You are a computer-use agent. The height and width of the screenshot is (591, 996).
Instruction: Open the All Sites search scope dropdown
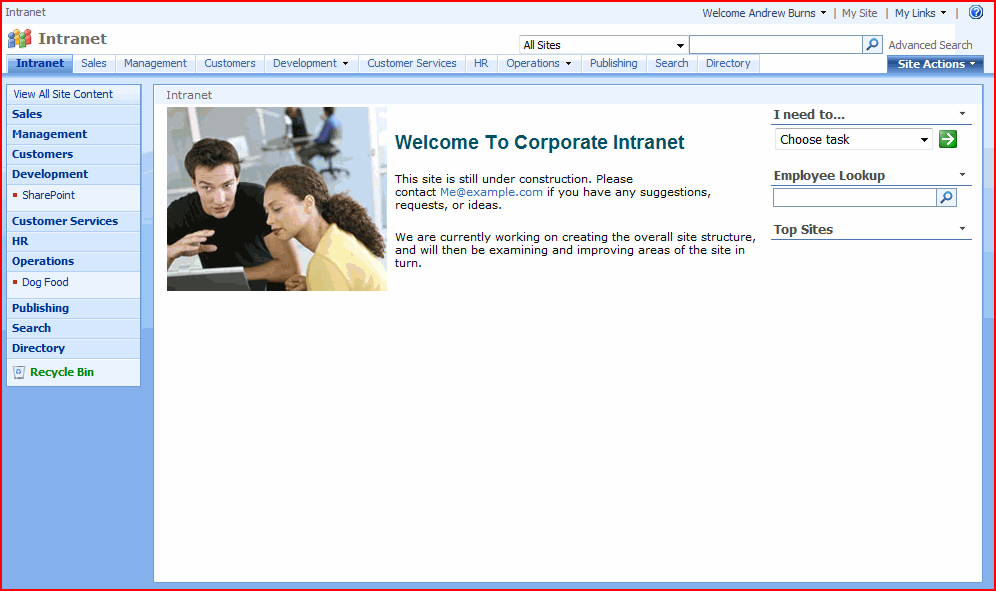[x=603, y=45]
